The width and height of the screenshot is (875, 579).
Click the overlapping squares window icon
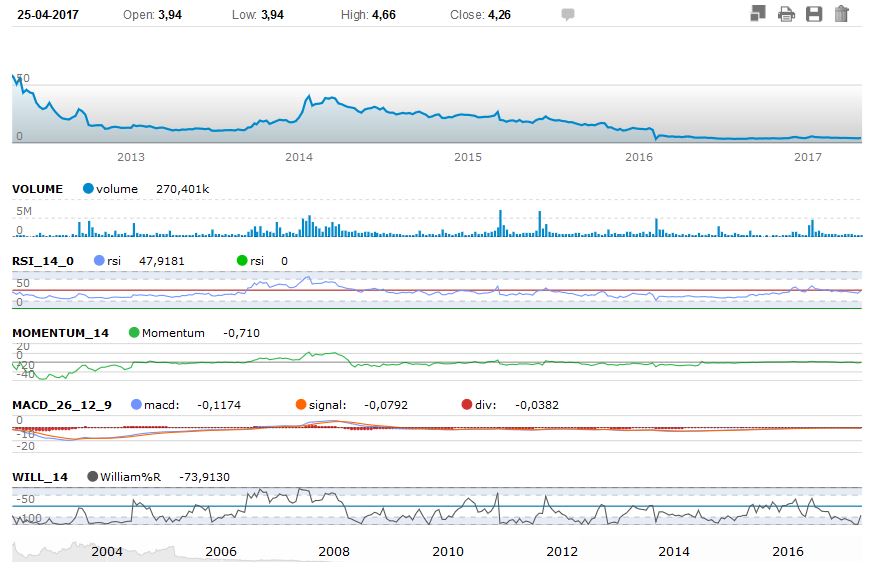pos(758,14)
